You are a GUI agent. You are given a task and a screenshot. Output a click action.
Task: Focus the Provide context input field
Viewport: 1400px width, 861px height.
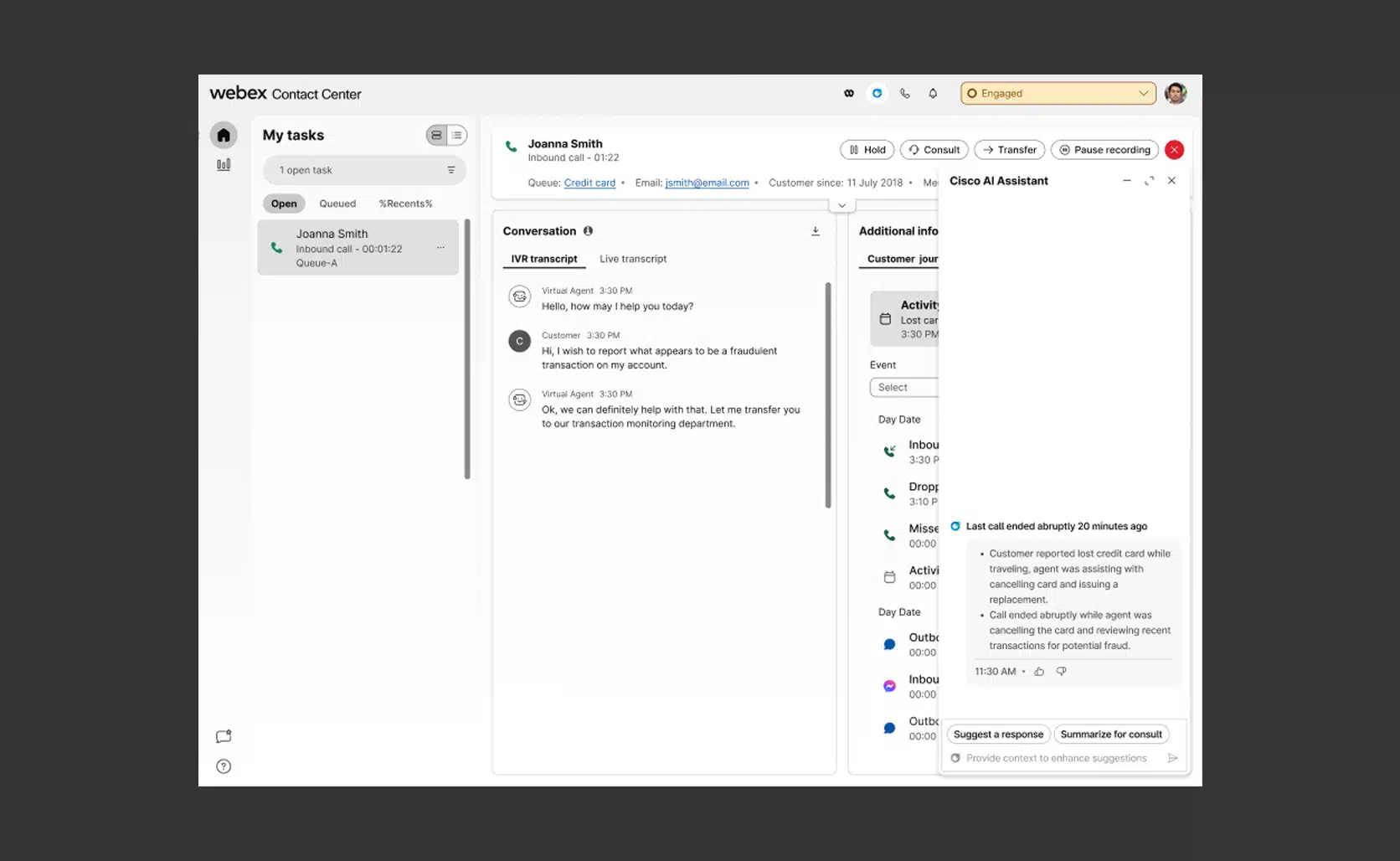[1057, 758]
